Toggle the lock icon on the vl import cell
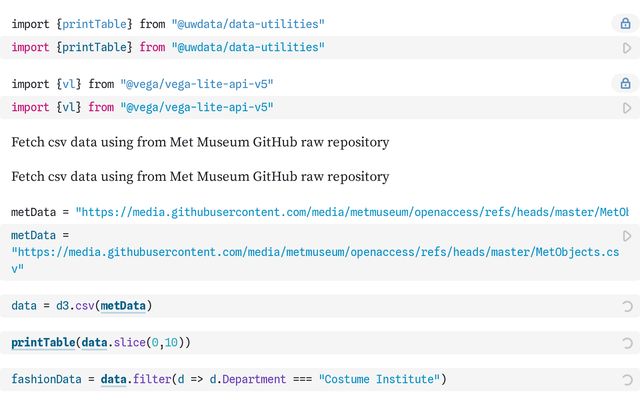Image resolution: width=640 pixels, height=400 pixels. (x=626, y=84)
